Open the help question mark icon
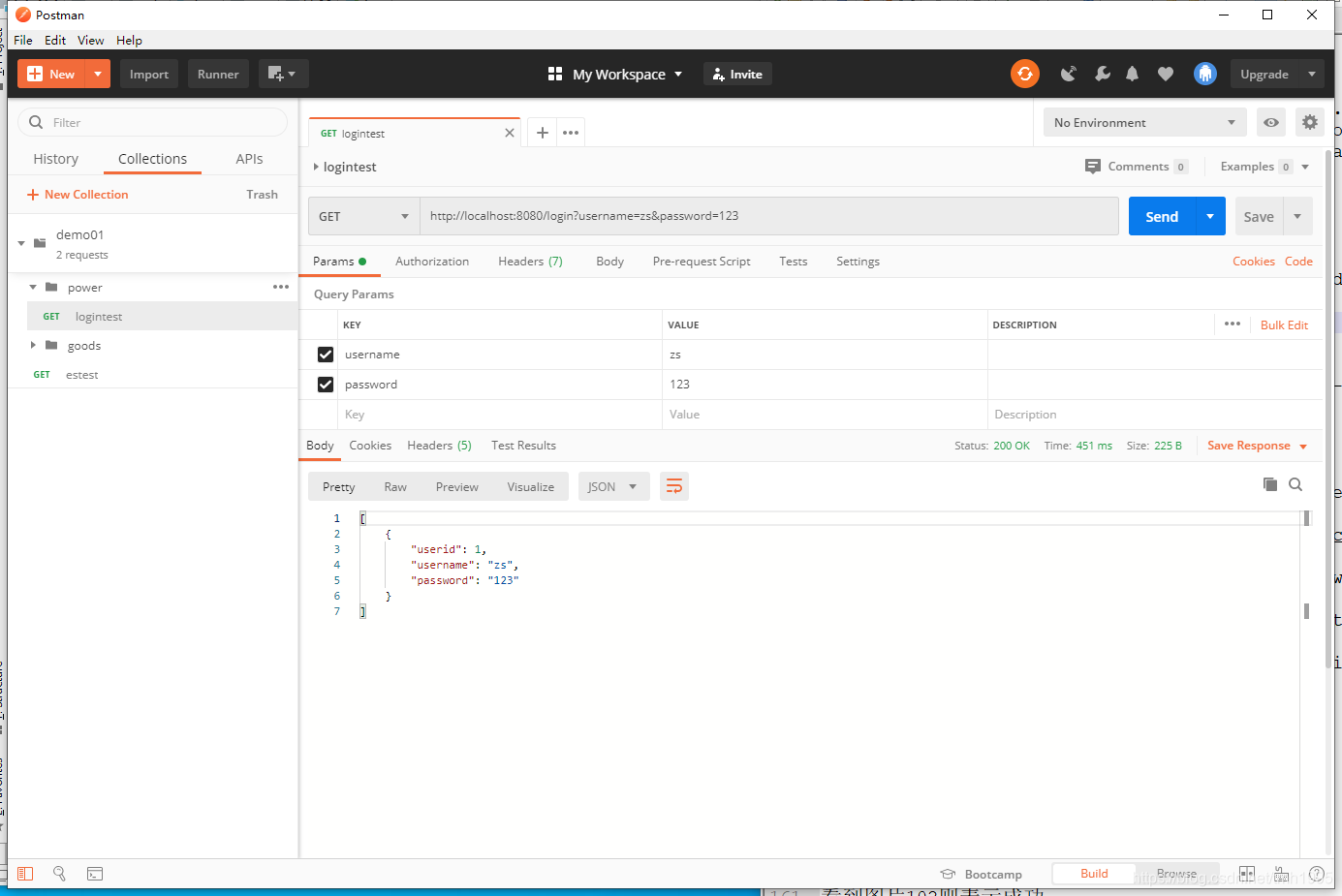 1317,874
